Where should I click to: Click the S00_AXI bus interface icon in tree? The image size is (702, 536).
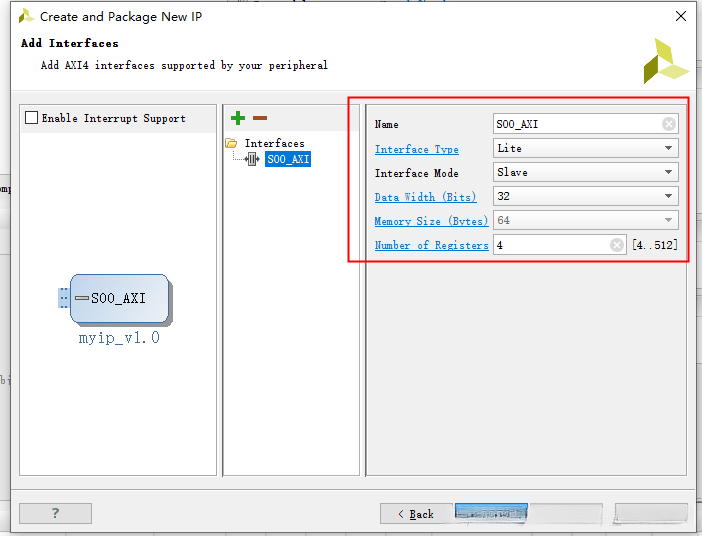[x=252, y=159]
